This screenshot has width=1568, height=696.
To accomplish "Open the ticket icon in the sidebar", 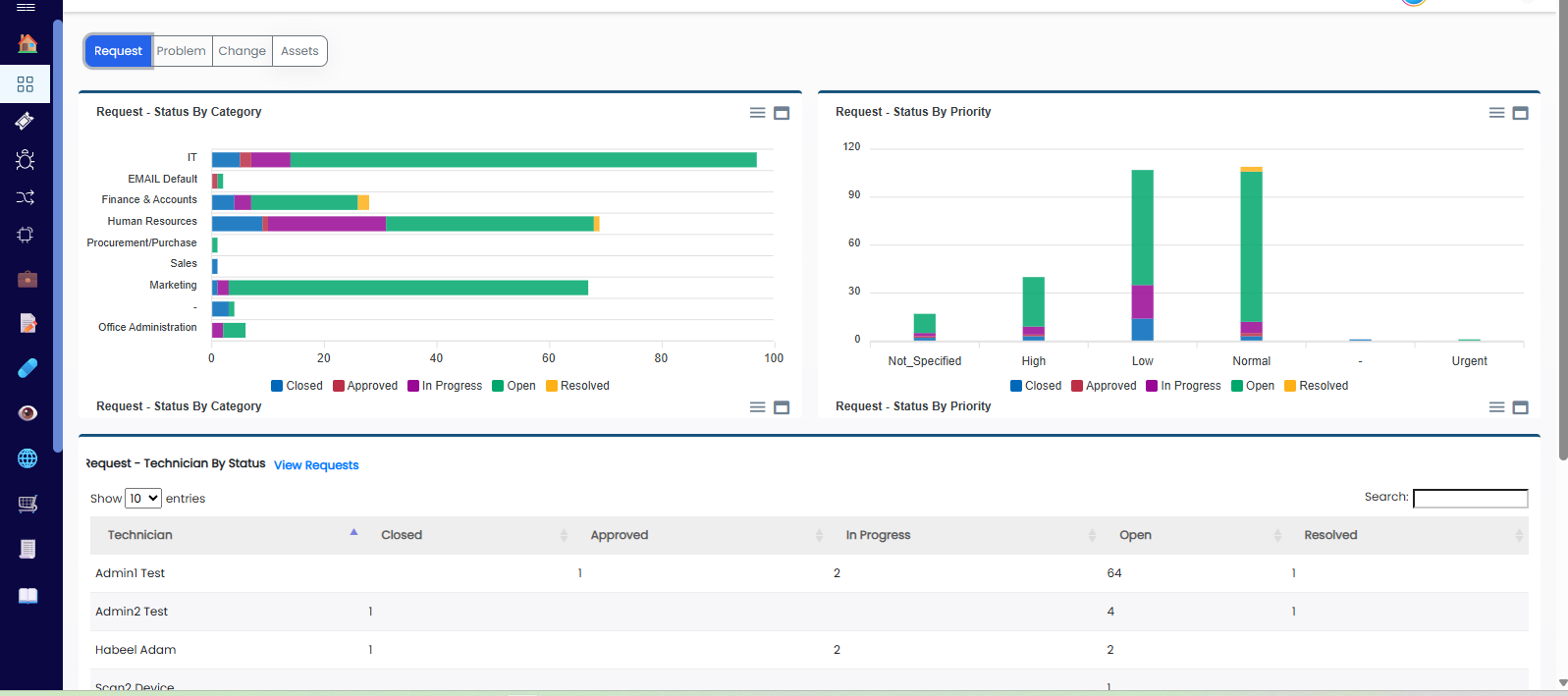I will (x=26, y=121).
